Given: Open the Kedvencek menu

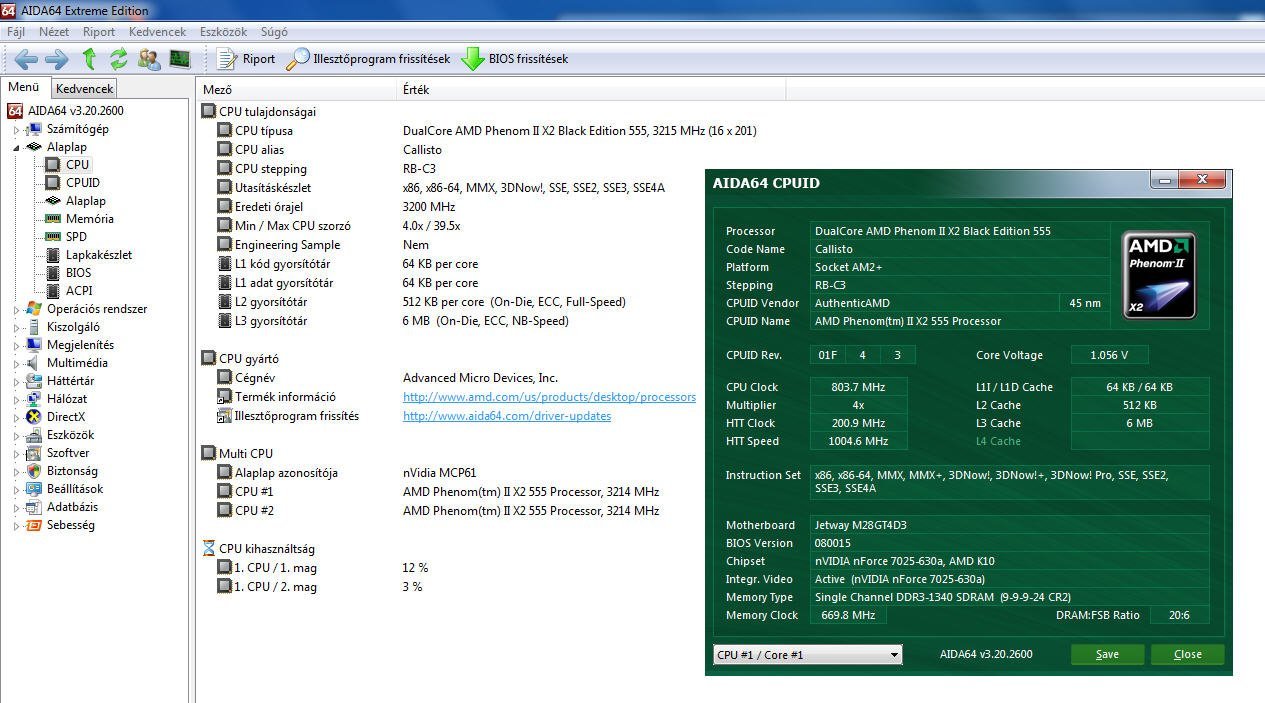Looking at the screenshot, I should pyautogui.click(x=157, y=32).
